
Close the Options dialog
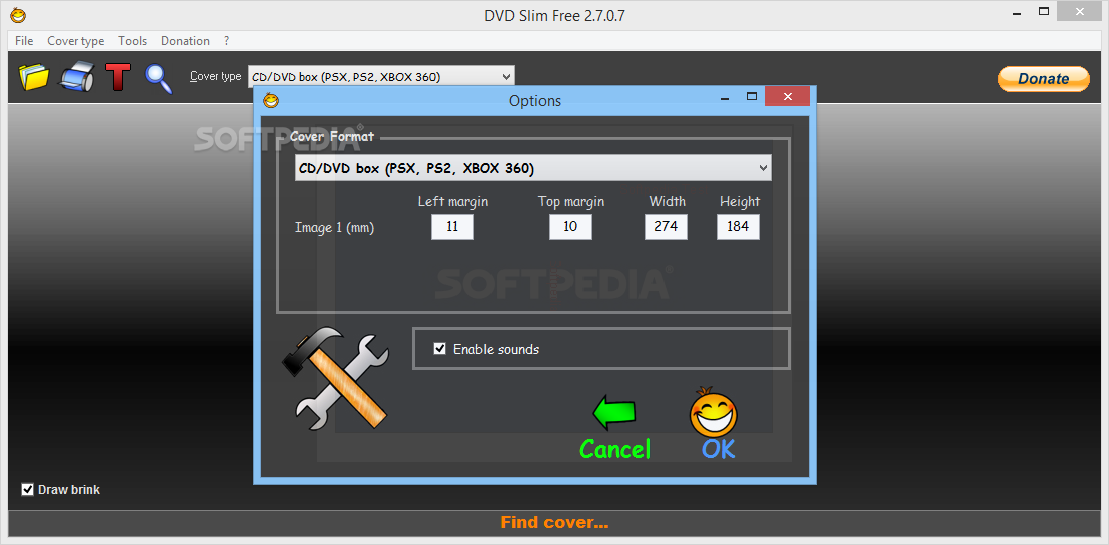point(787,96)
